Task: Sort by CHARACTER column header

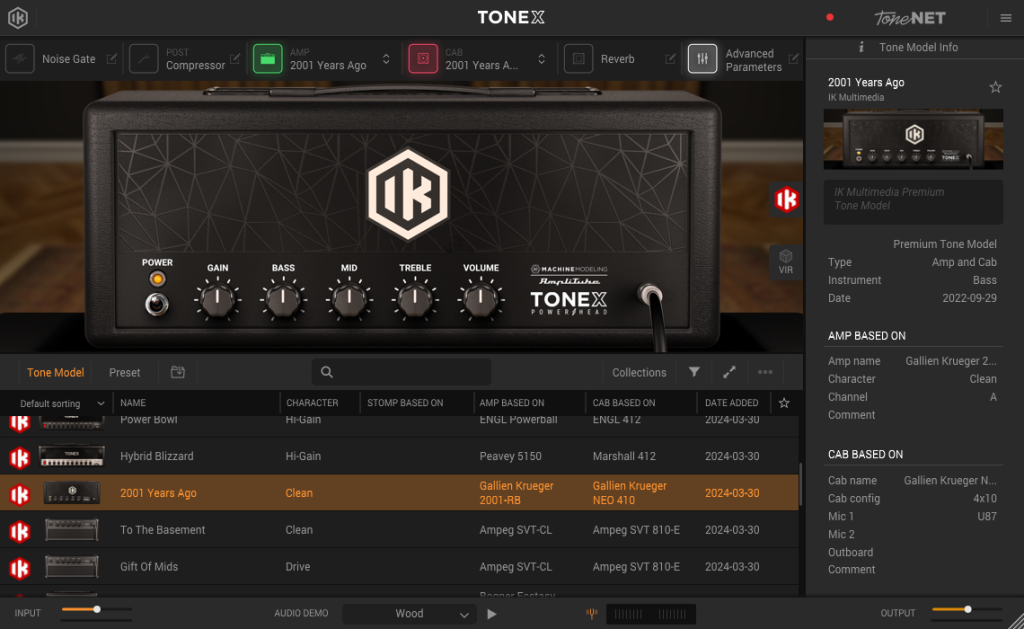Action: 312,403
